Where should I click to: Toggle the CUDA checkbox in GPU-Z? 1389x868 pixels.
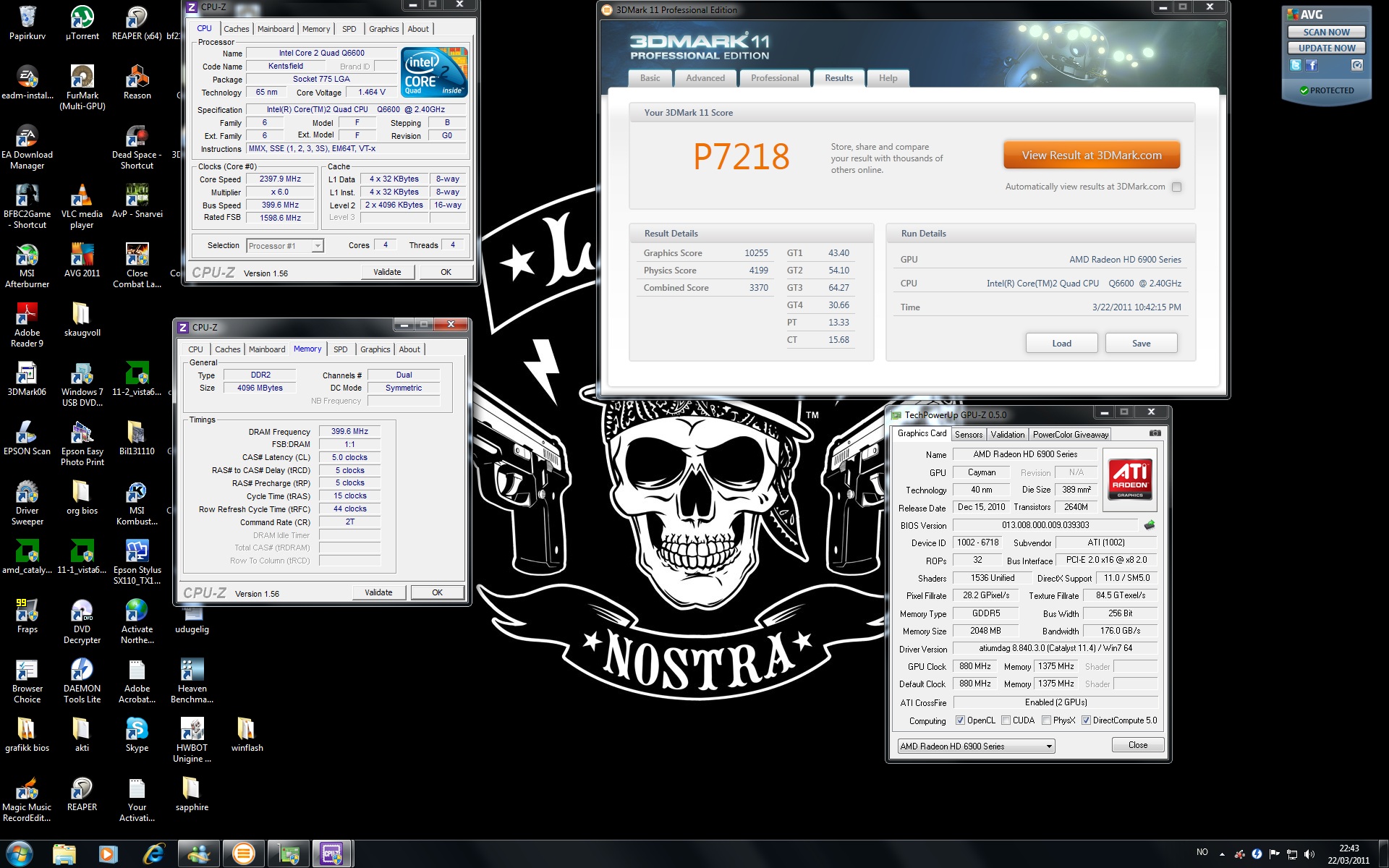[1006, 720]
